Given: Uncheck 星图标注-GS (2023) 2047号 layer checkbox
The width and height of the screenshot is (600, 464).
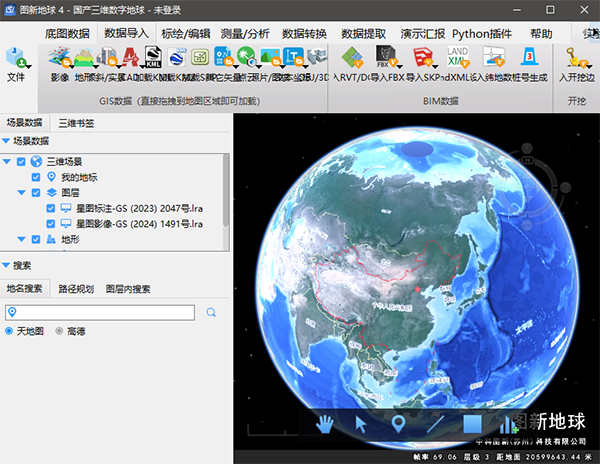Looking at the screenshot, I should pyautogui.click(x=51, y=209).
